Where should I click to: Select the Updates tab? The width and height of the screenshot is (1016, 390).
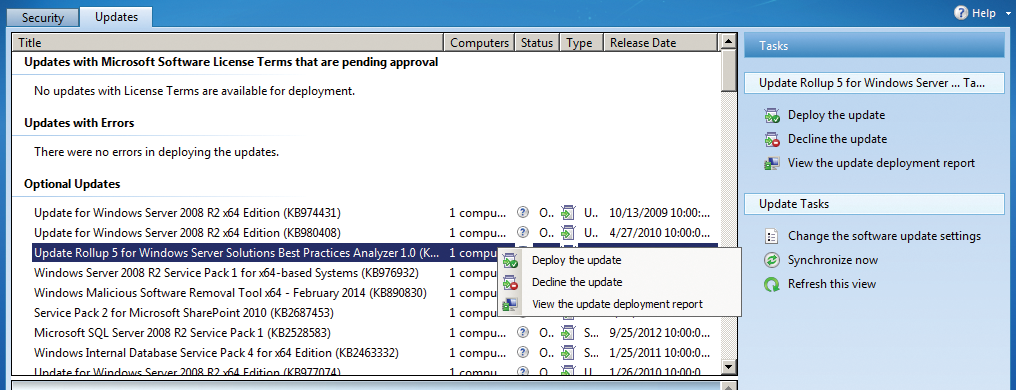click(116, 17)
